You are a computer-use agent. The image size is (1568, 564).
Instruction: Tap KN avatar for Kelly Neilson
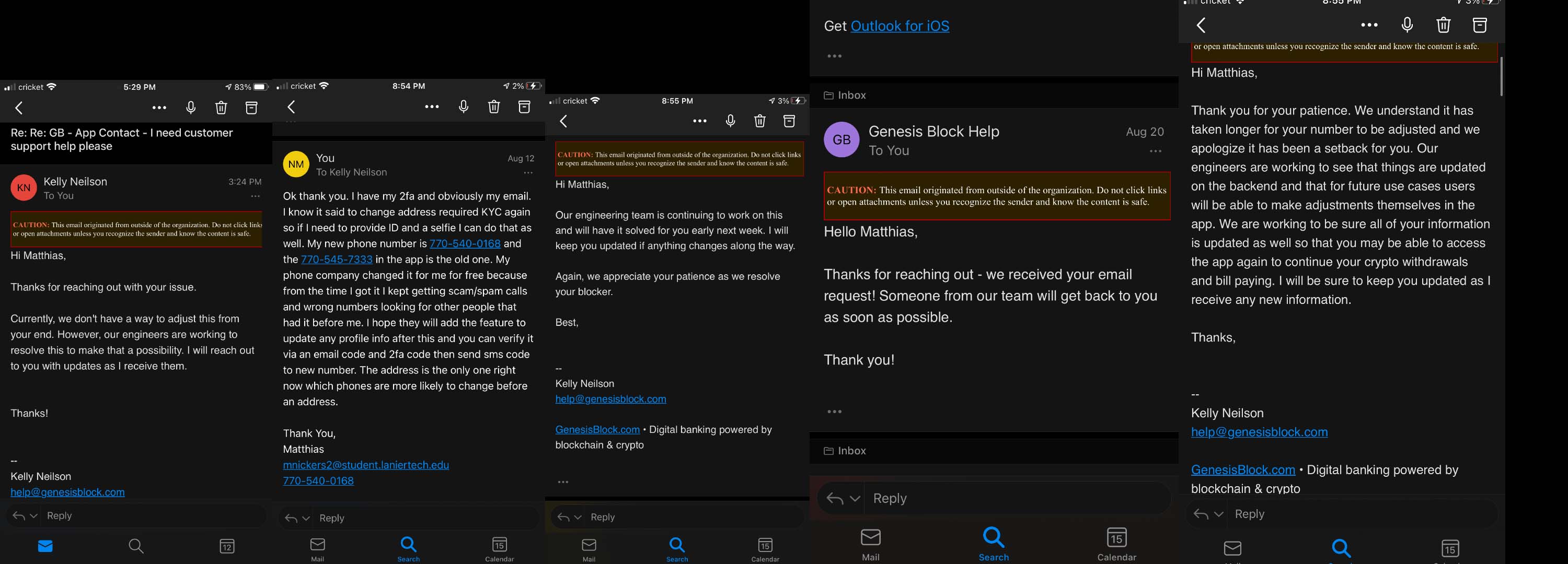(24, 188)
